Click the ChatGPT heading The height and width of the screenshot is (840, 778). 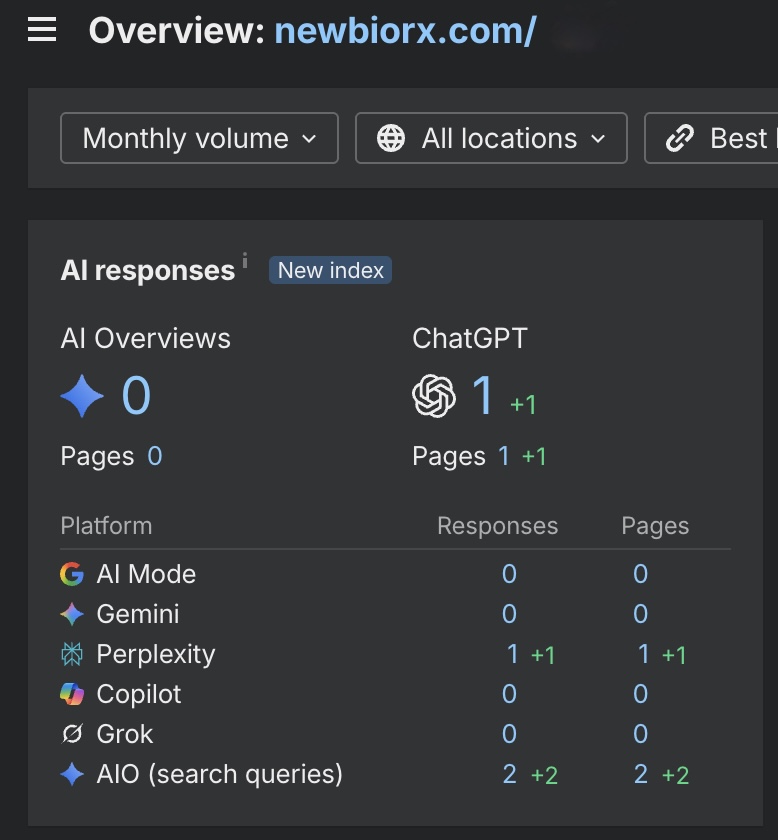click(470, 339)
